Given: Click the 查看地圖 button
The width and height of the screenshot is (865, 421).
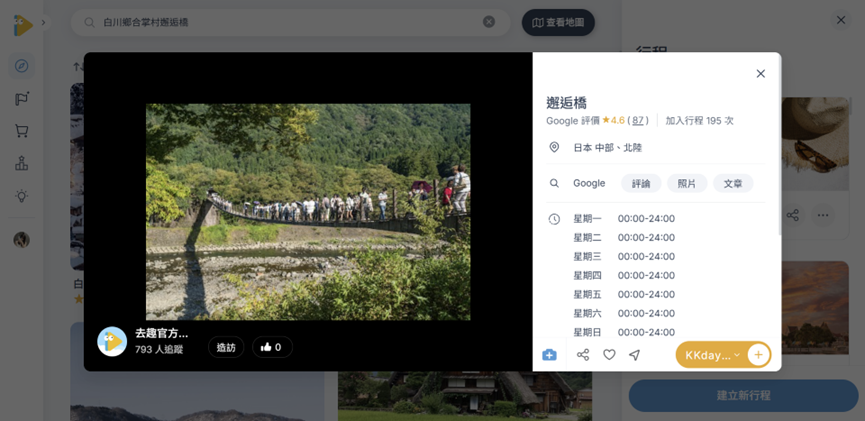Looking at the screenshot, I should (x=558, y=23).
